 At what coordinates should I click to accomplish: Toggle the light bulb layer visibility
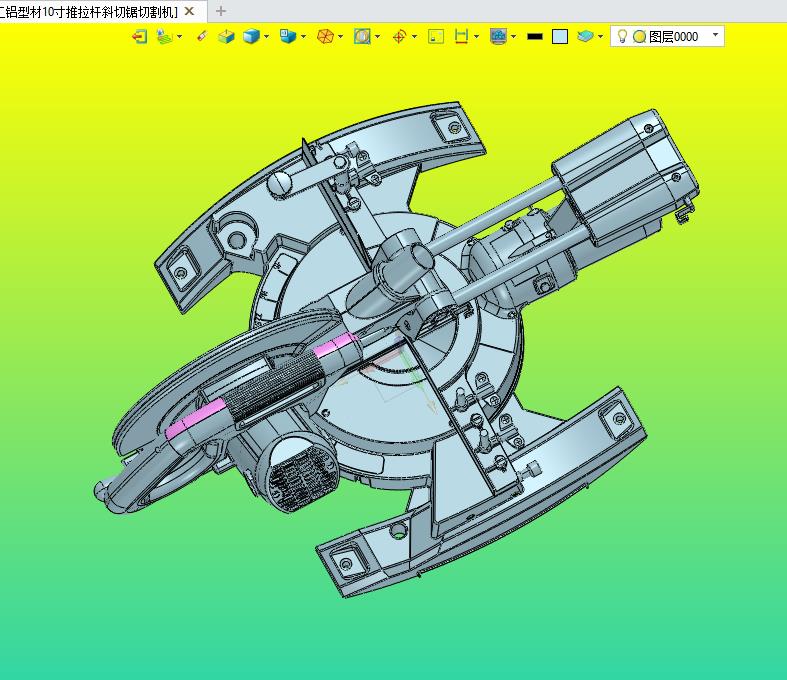[622, 36]
